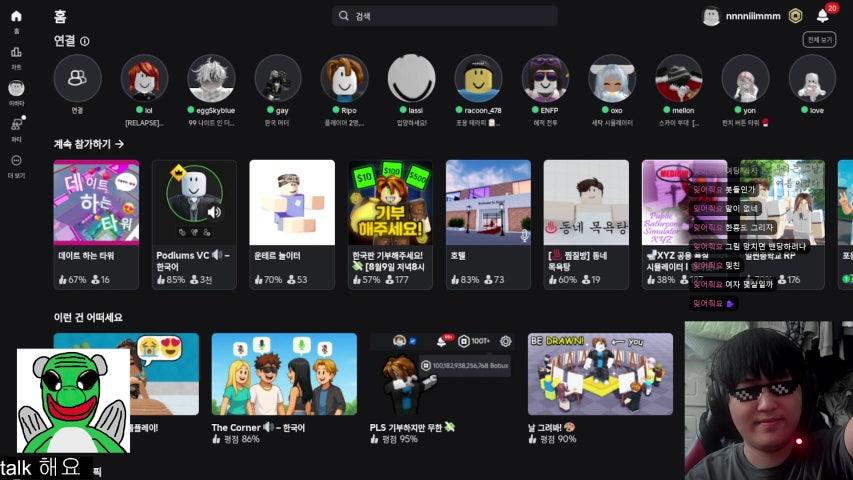Image resolution: width=853 pixels, height=480 pixels.
Task: Click the The Corner – 한국어 title
Action: (x=258, y=428)
